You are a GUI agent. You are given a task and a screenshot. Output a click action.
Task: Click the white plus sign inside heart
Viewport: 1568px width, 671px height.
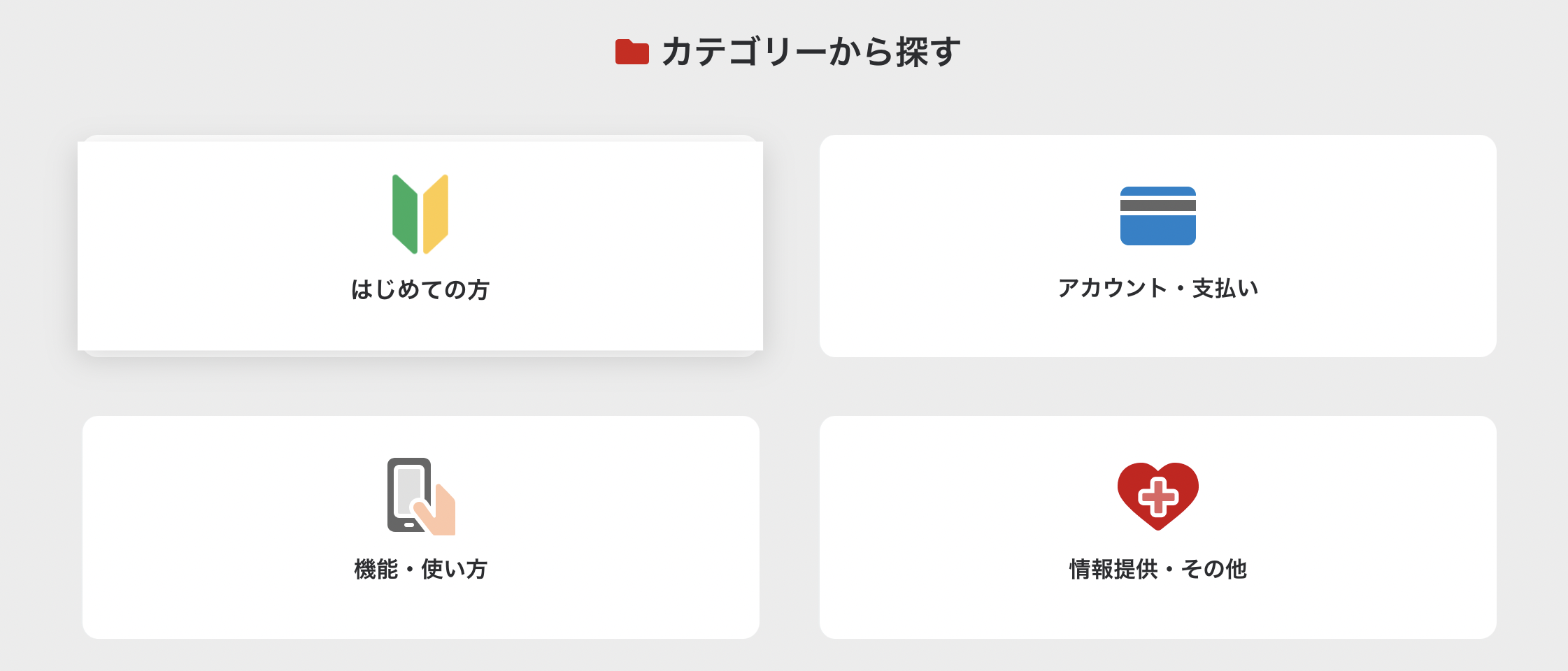(1158, 497)
